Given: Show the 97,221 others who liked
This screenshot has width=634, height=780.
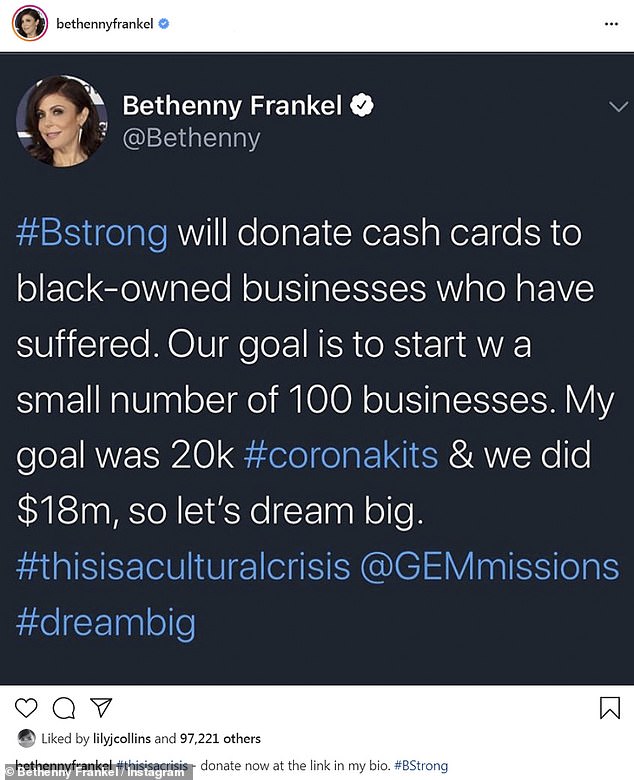Looking at the screenshot, I should [x=220, y=739].
